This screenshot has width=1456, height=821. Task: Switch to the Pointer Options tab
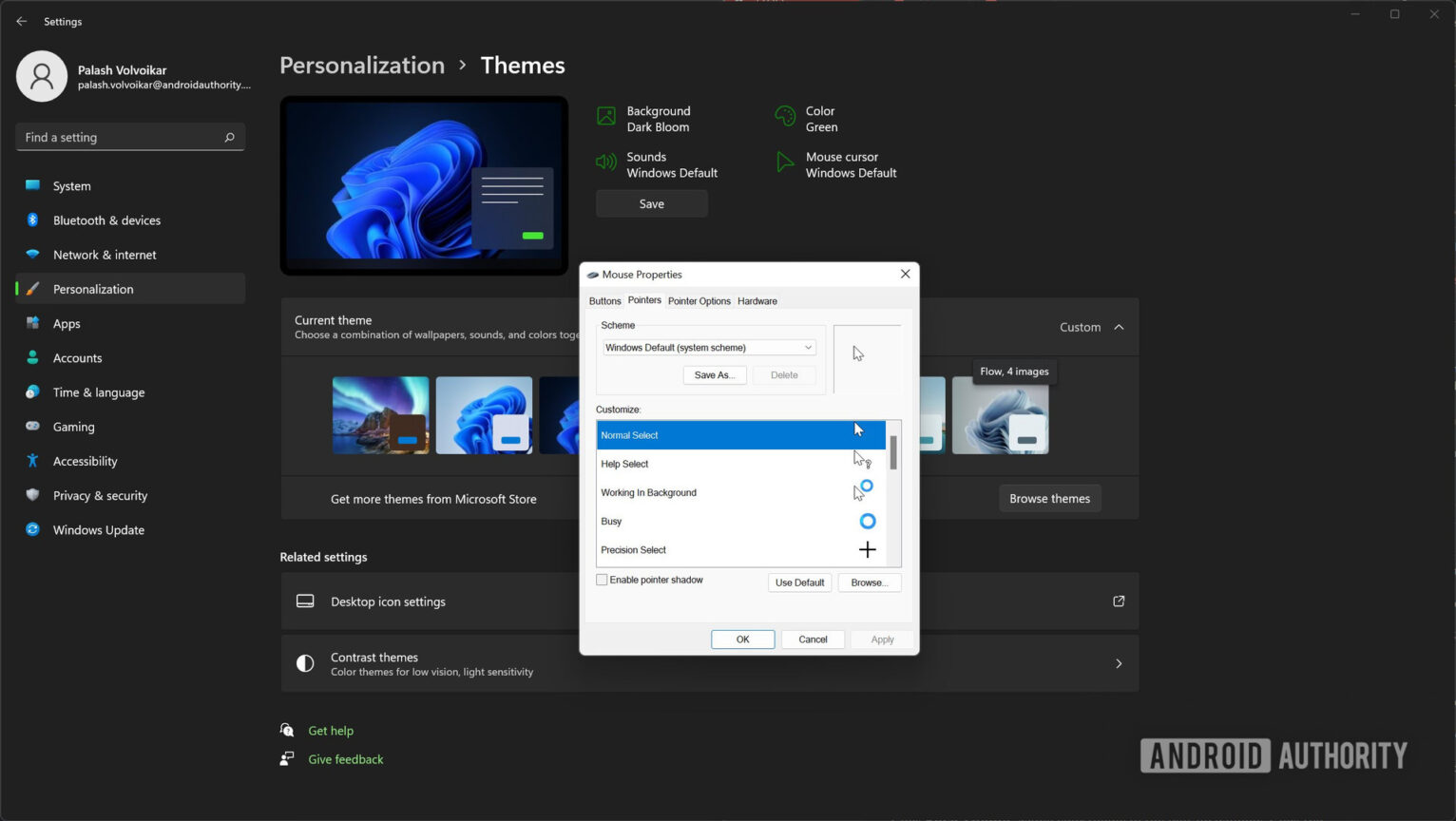coord(699,300)
